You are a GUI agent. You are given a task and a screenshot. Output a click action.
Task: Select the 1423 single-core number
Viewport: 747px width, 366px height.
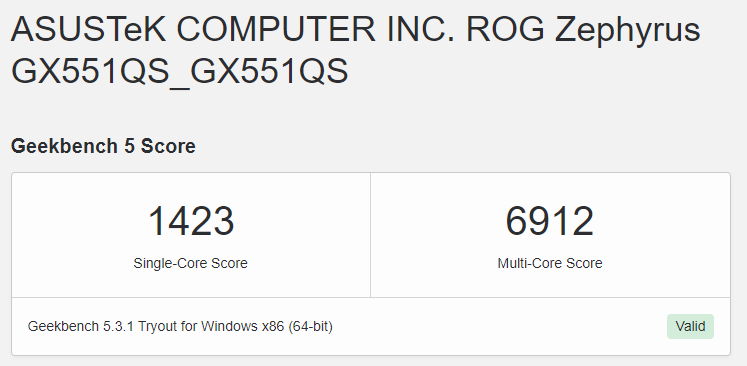191,222
